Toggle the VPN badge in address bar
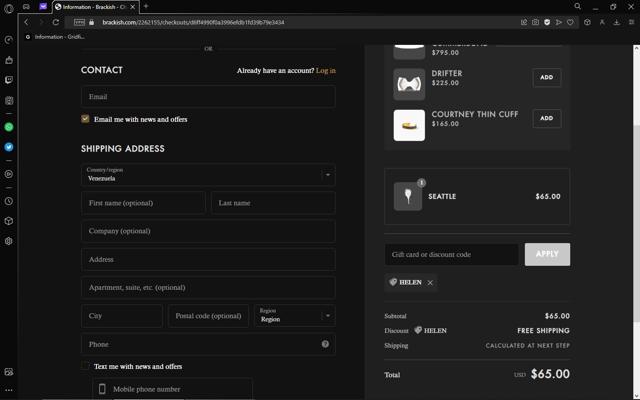 tap(80, 22)
